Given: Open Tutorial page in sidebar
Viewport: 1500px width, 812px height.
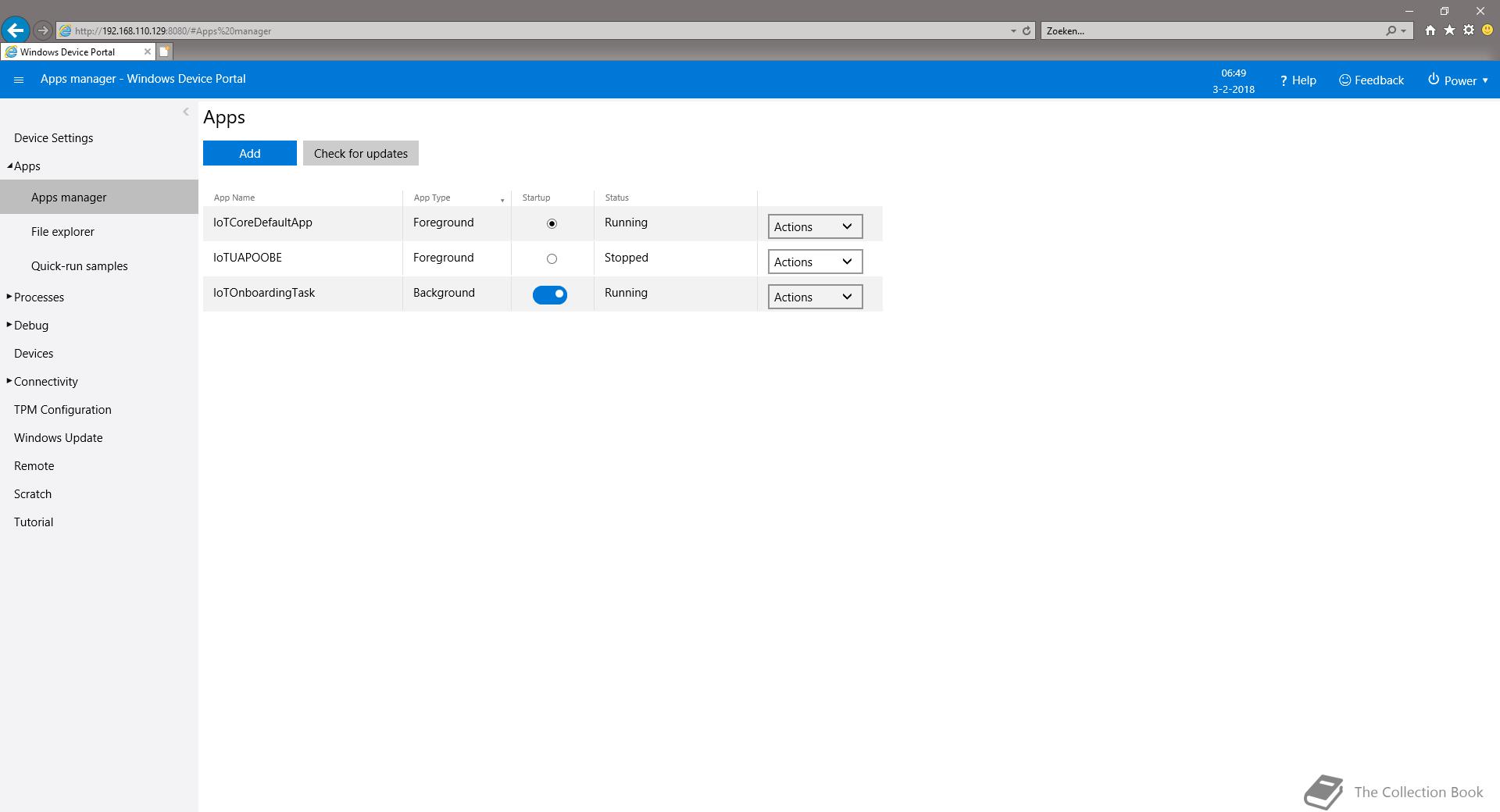Looking at the screenshot, I should click(x=34, y=522).
